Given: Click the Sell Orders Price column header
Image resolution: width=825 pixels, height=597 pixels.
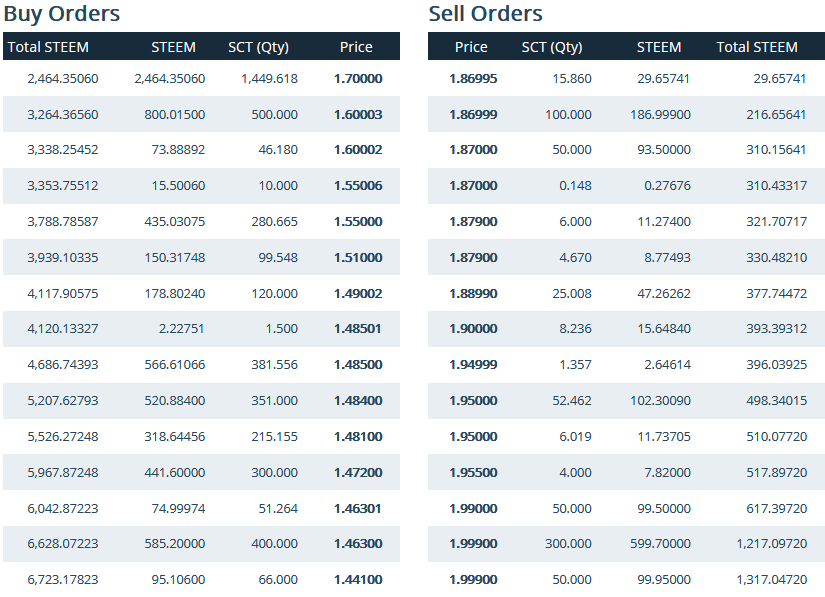Looking at the screenshot, I should (471, 47).
